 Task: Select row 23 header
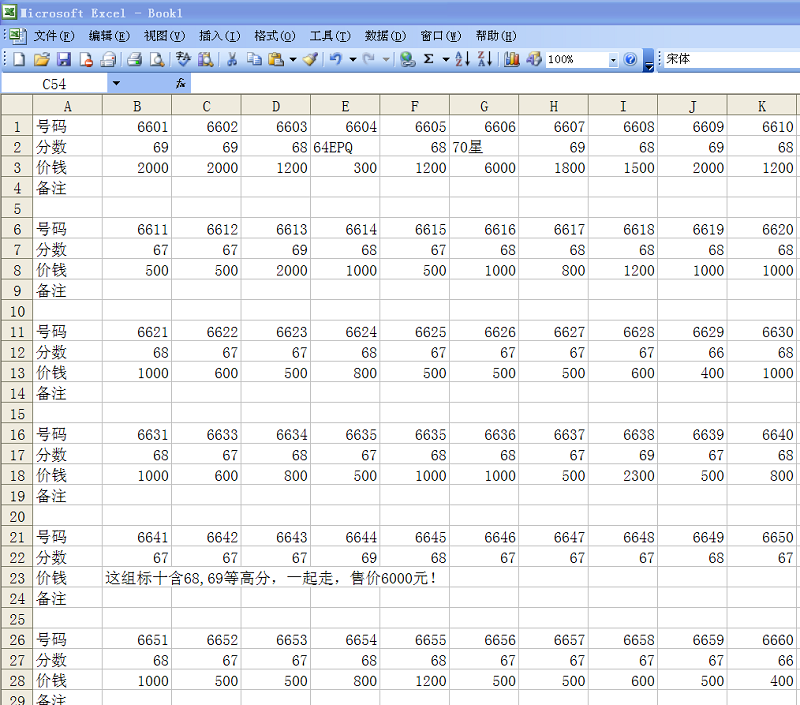click(x=16, y=578)
